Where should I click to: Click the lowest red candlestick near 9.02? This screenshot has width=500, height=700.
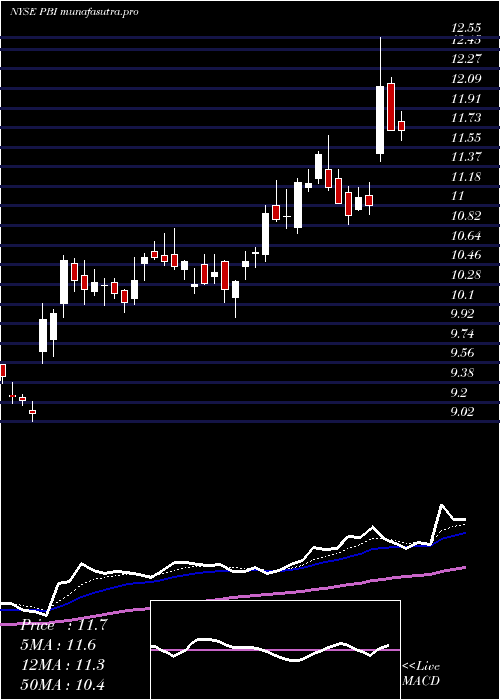pyautogui.click(x=32, y=412)
